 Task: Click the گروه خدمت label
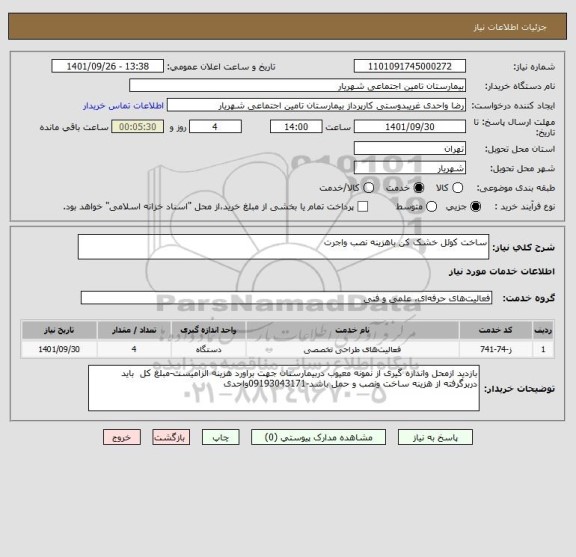529,298
